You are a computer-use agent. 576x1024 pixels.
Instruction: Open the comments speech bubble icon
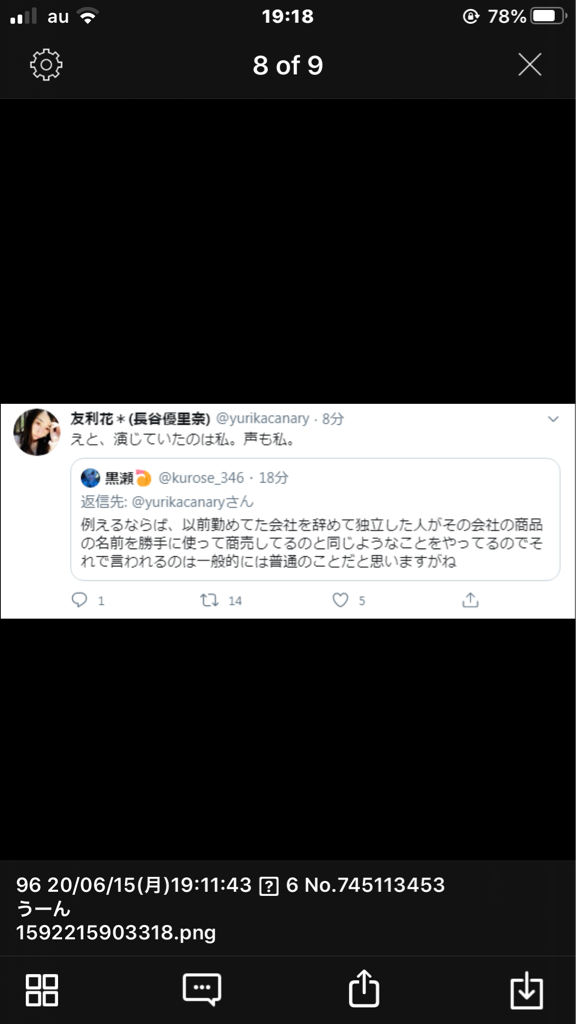pyautogui.click(x=202, y=990)
